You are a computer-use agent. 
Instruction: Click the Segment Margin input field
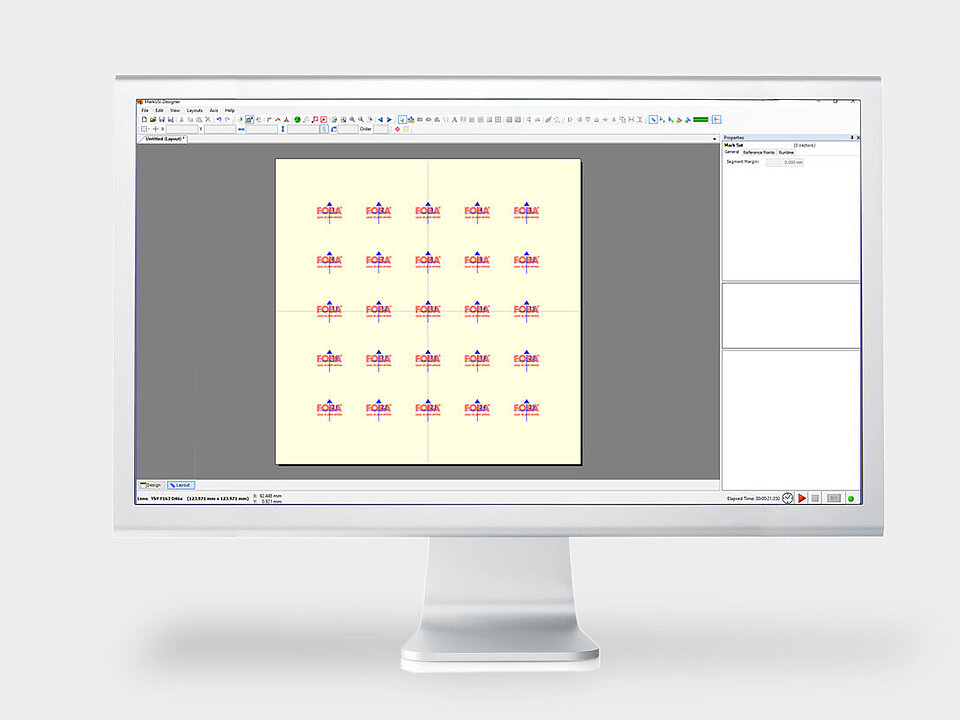[x=784, y=163]
